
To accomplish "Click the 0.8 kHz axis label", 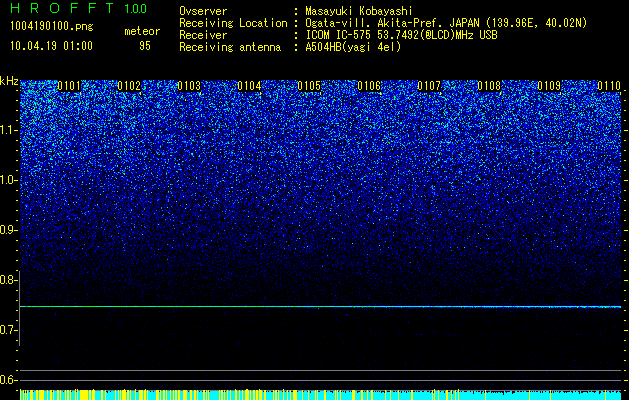I will pyautogui.click(x=9, y=280).
